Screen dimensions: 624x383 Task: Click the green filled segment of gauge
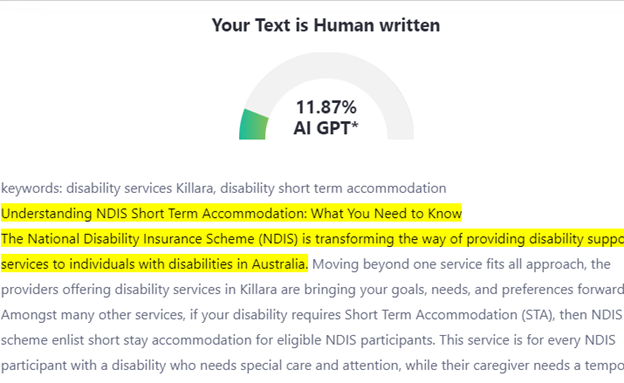click(253, 125)
